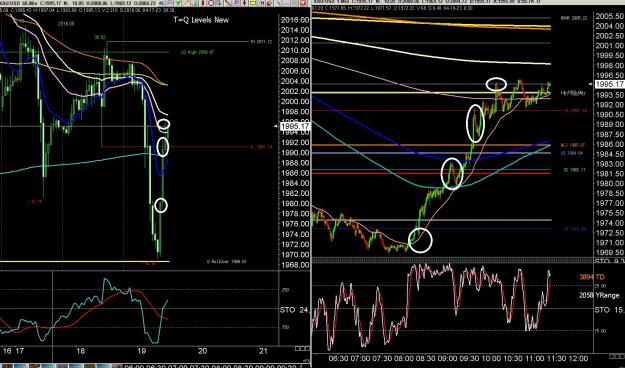Click the 1987.50 price label on the right chart axis
The image size is (625, 368).
[609, 135]
